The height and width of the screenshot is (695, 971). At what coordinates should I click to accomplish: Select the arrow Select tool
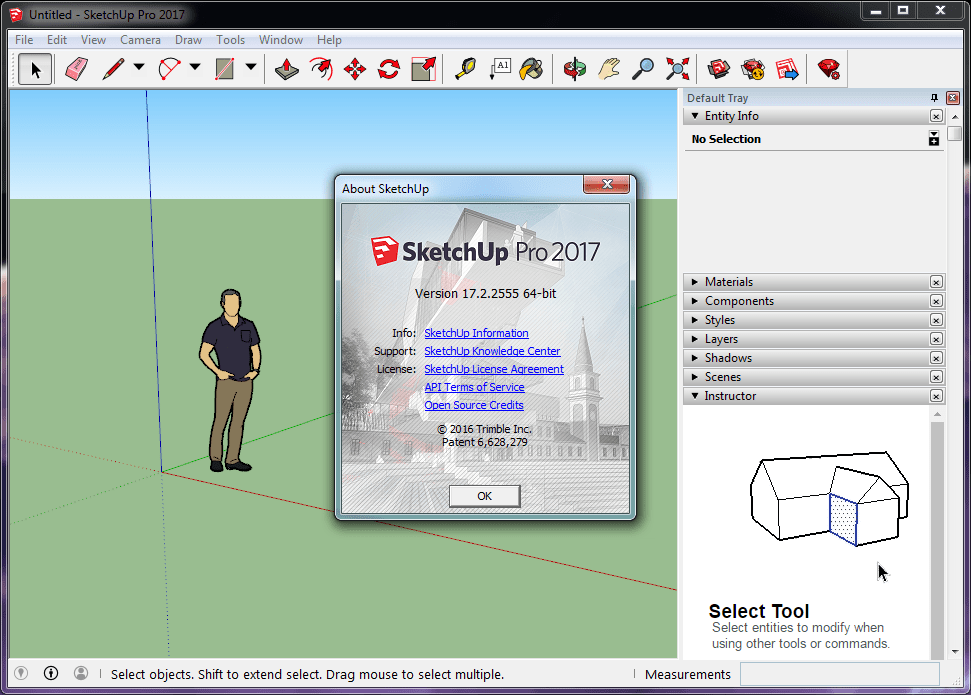pyautogui.click(x=35, y=69)
